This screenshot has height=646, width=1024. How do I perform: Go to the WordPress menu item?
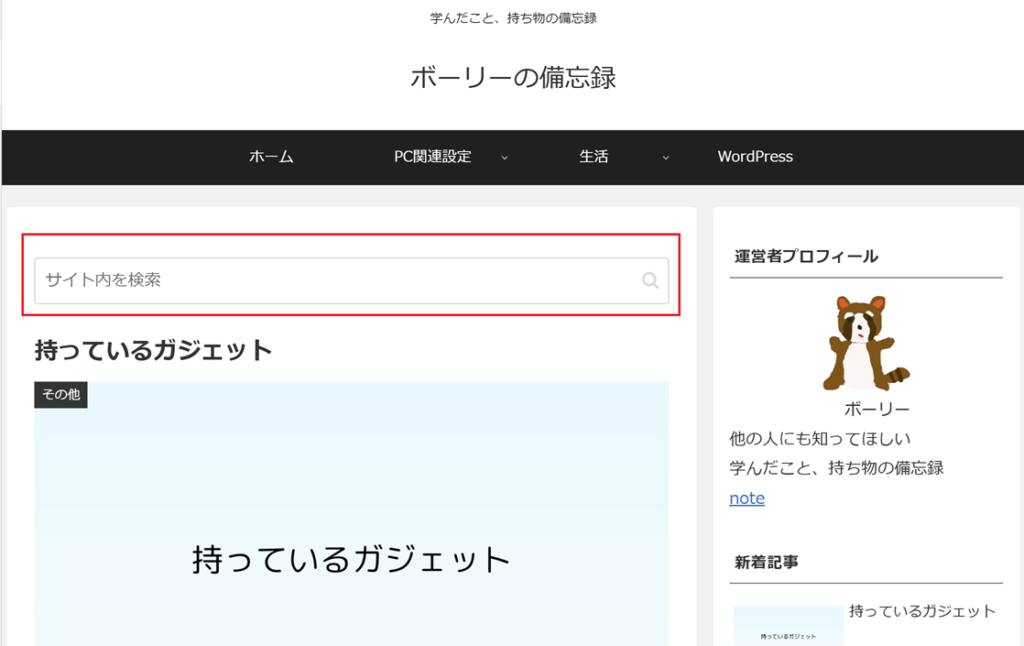755,157
